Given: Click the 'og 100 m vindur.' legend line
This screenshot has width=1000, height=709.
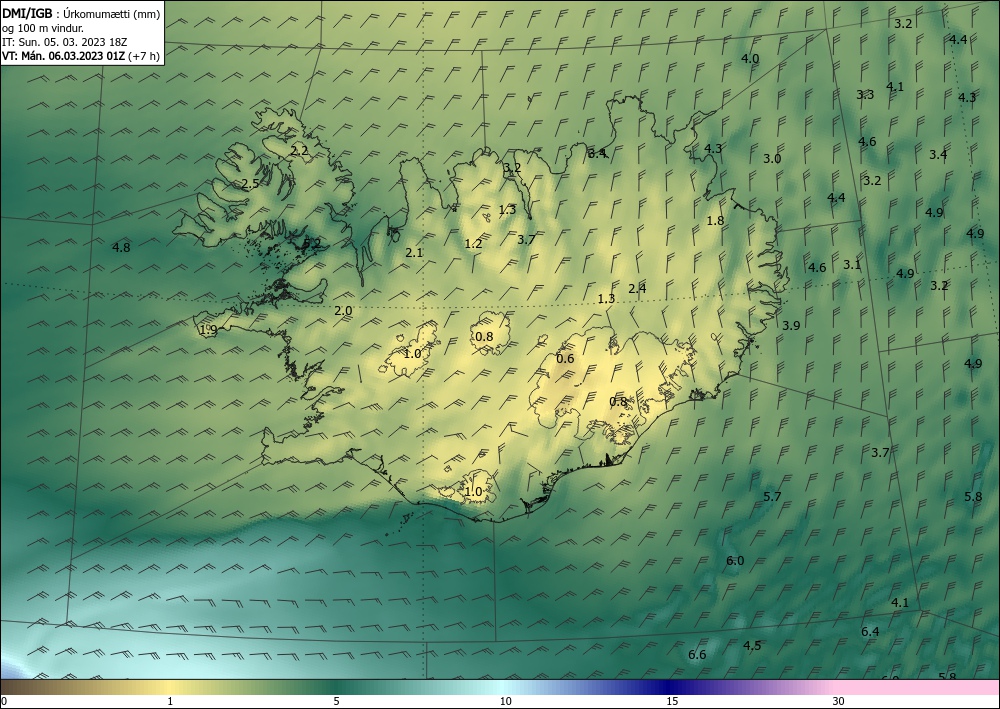Looking at the screenshot, I should pos(43,28).
